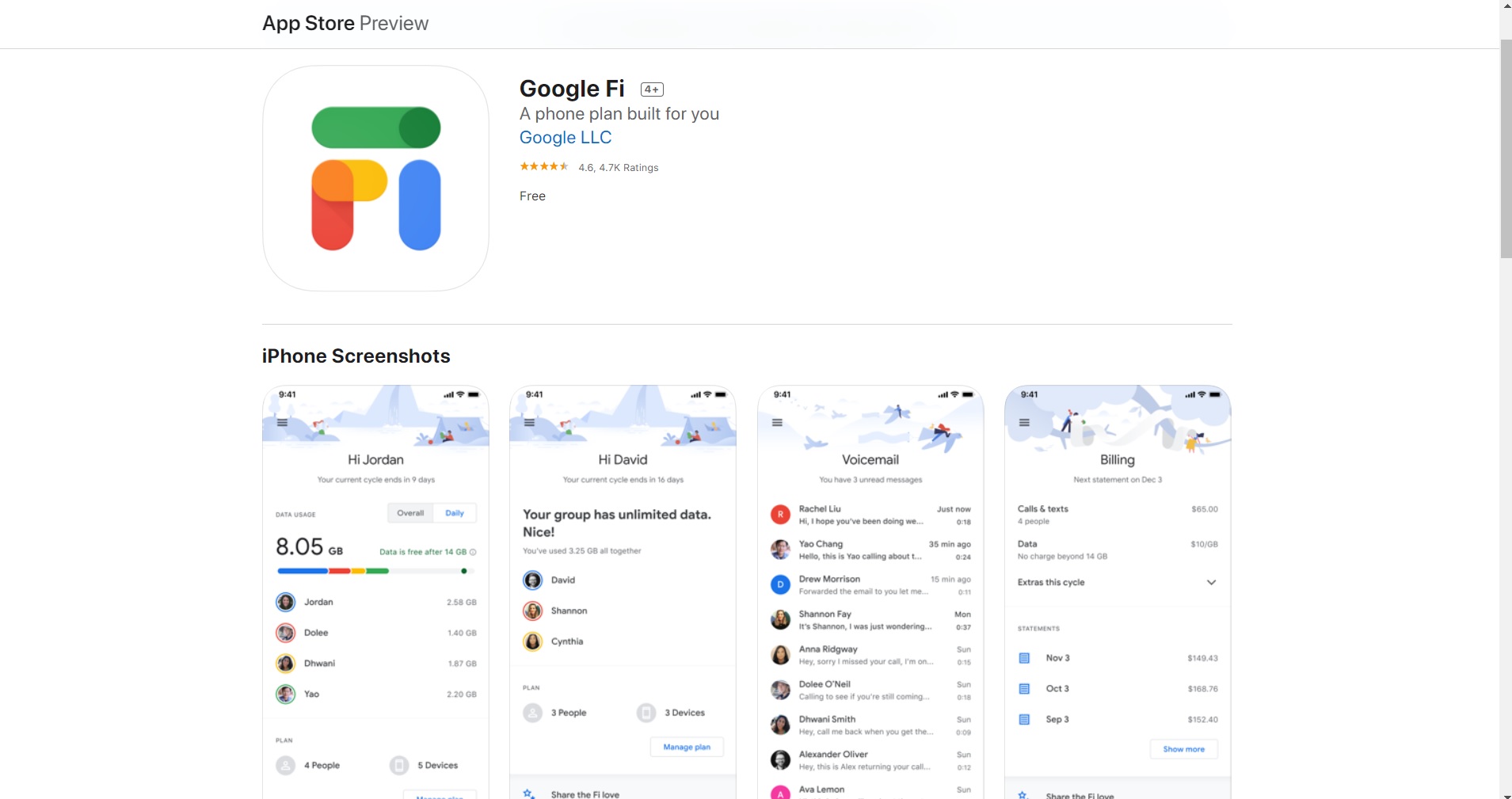1512x799 pixels.
Task: Click the Manage plan button
Action: 687,747
